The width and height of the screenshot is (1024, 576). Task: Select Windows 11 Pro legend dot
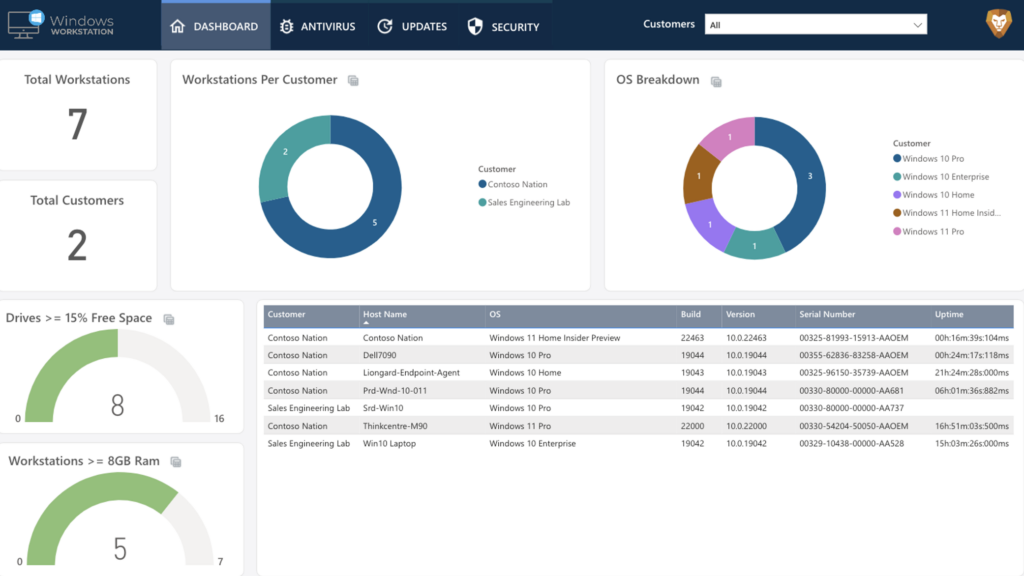coord(897,231)
